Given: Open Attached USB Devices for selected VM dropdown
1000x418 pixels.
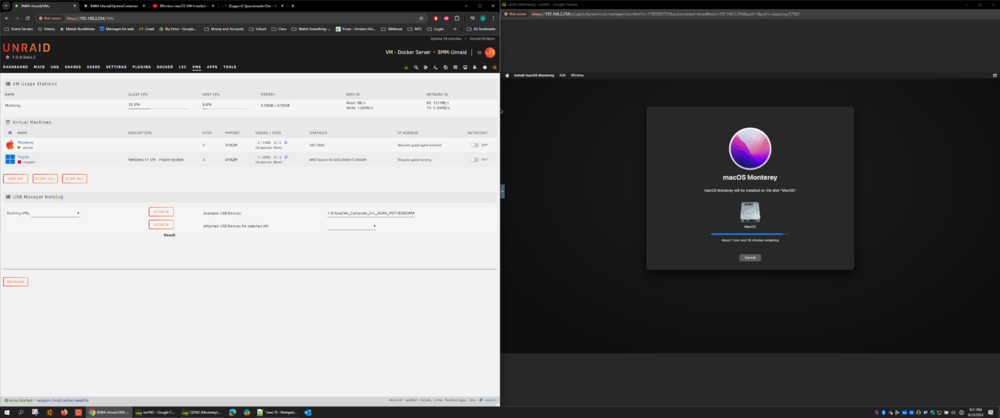Looking at the screenshot, I should 351,226.
